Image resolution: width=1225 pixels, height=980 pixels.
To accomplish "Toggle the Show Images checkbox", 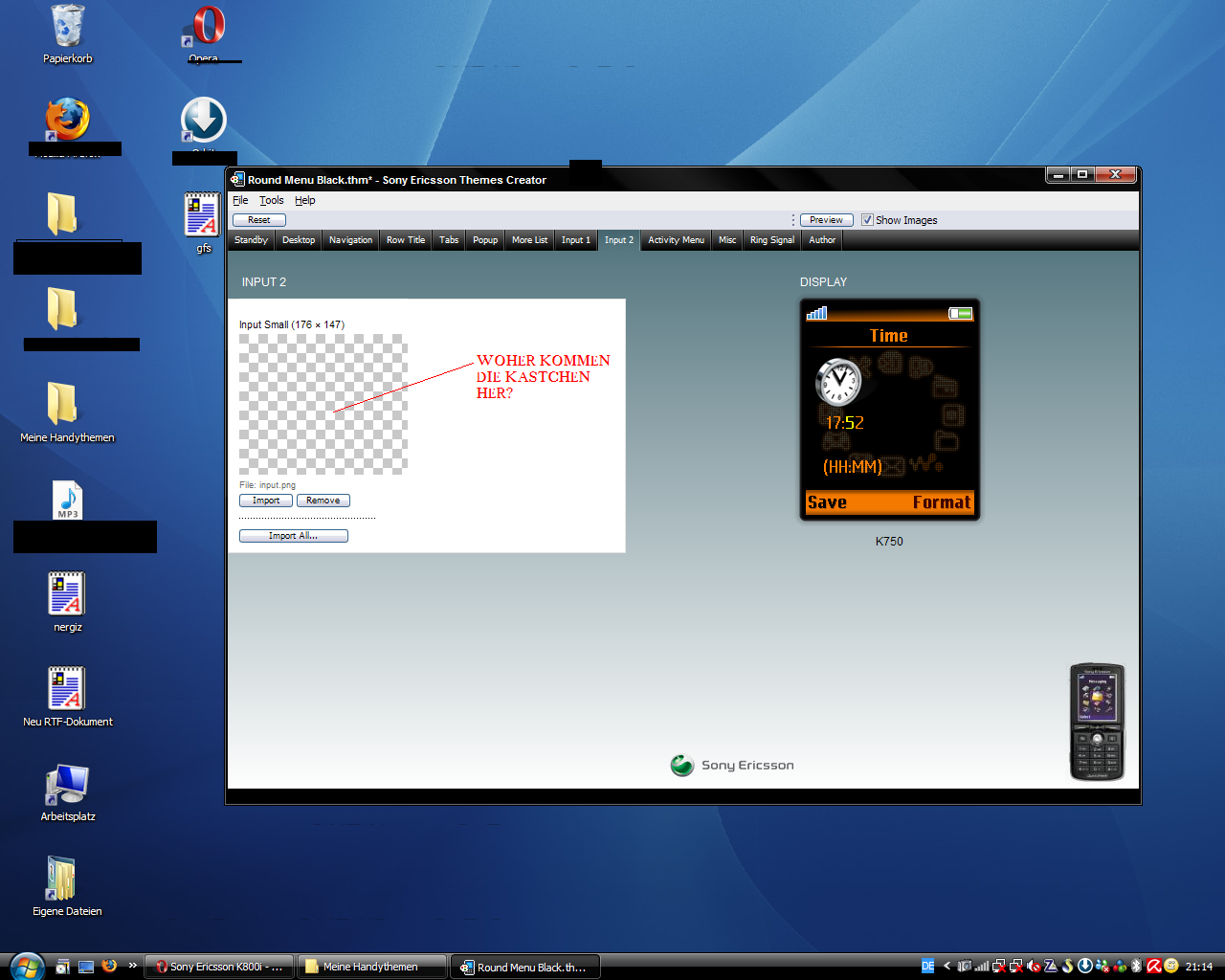I will (867, 220).
